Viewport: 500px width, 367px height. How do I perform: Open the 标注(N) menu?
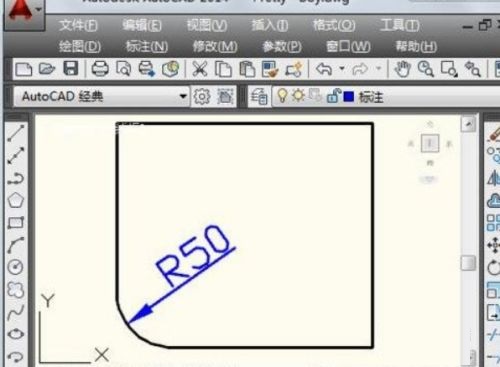[x=147, y=46]
